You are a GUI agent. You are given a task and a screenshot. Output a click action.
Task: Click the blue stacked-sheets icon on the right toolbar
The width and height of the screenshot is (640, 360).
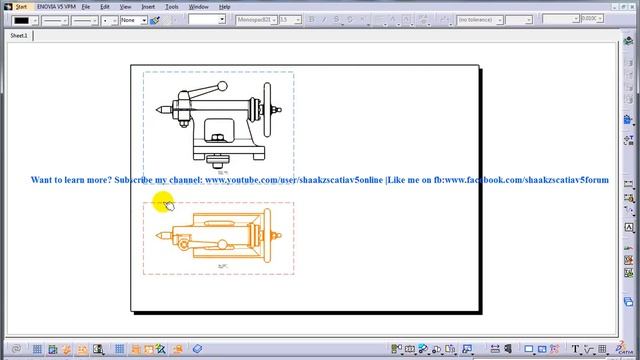pos(628,302)
